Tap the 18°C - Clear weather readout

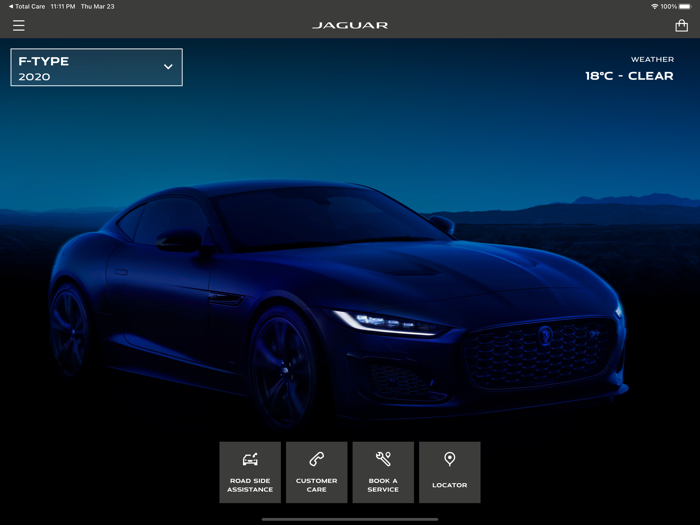(629, 76)
